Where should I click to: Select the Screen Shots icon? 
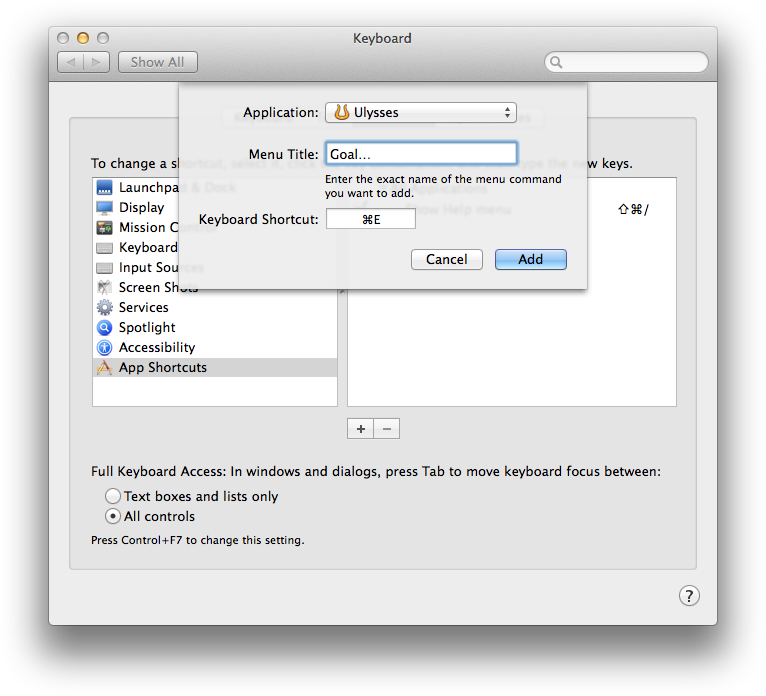105,288
